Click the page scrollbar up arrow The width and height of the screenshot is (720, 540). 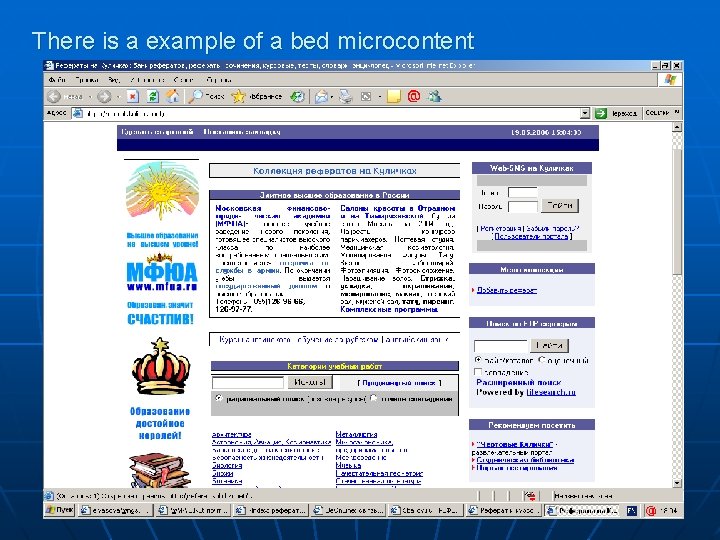(677, 127)
